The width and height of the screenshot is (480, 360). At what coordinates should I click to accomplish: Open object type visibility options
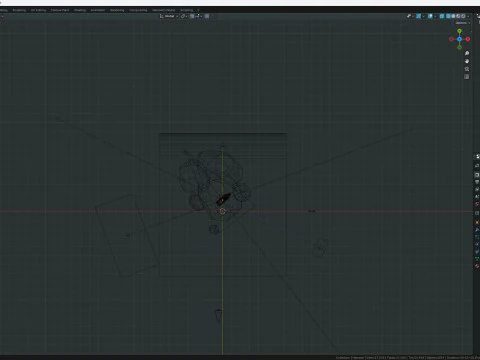tap(410, 16)
